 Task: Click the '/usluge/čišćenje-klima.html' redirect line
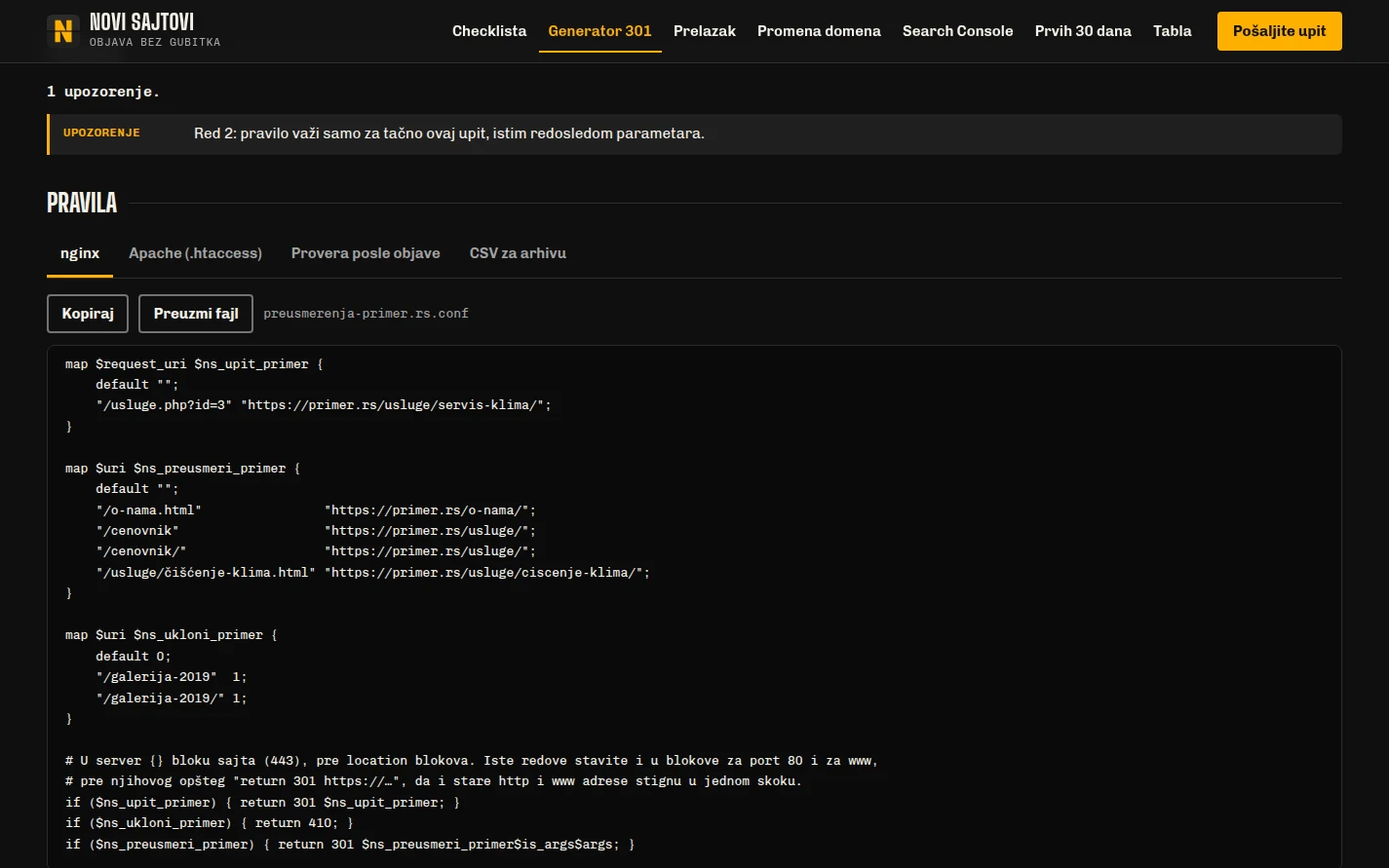pos(372,573)
